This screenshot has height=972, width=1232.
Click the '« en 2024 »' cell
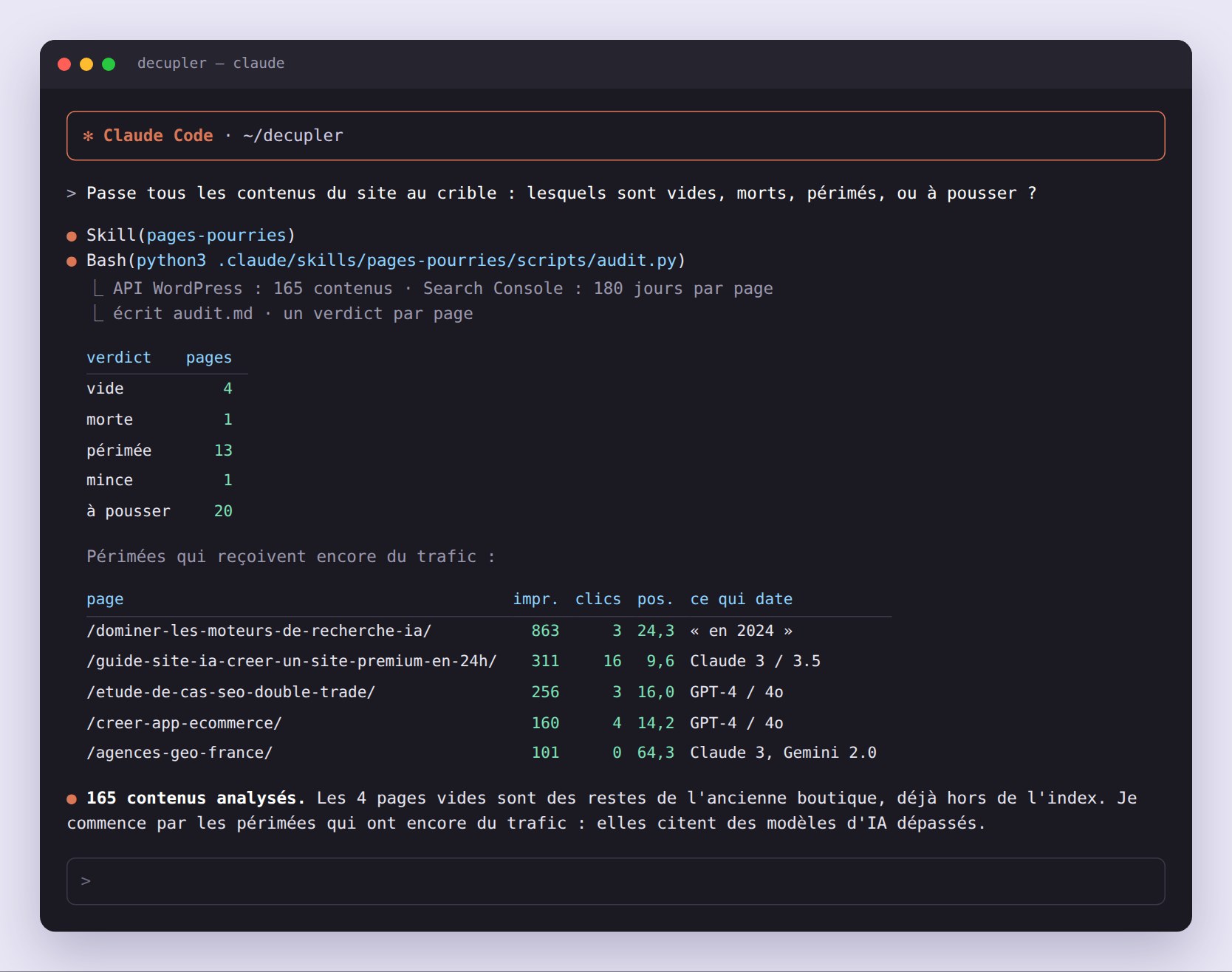[741, 631]
